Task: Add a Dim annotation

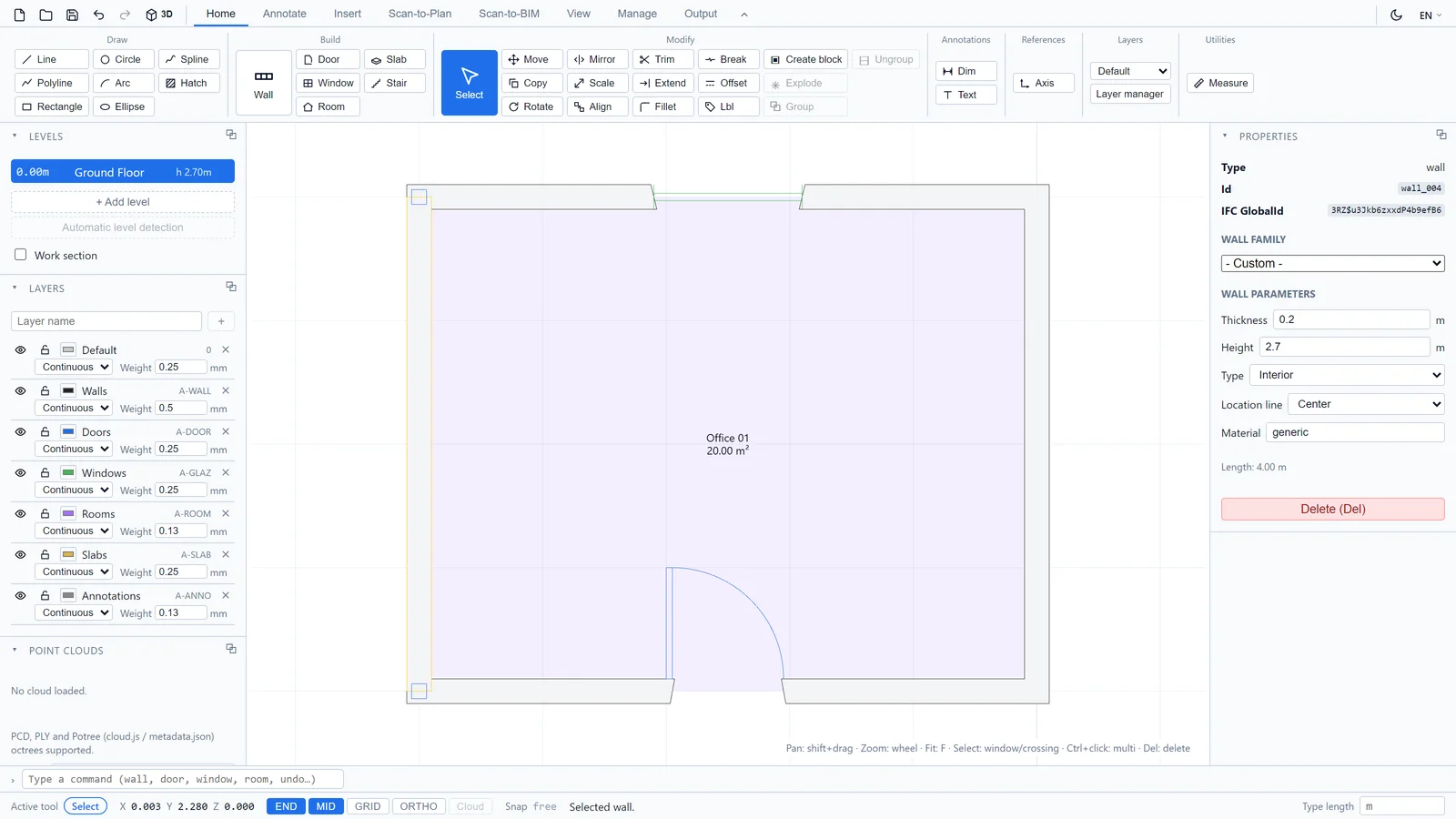Action: point(966,71)
